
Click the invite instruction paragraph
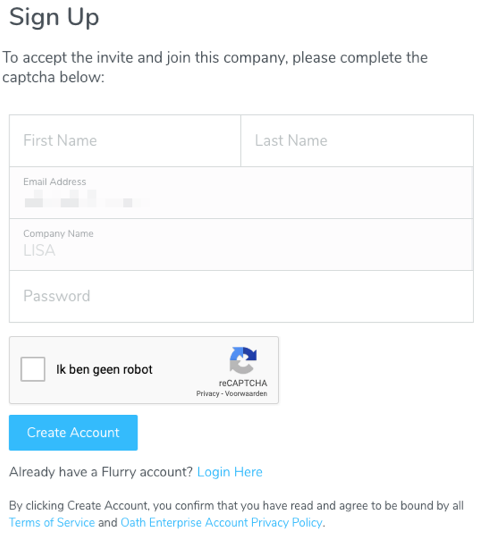coord(215,67)
